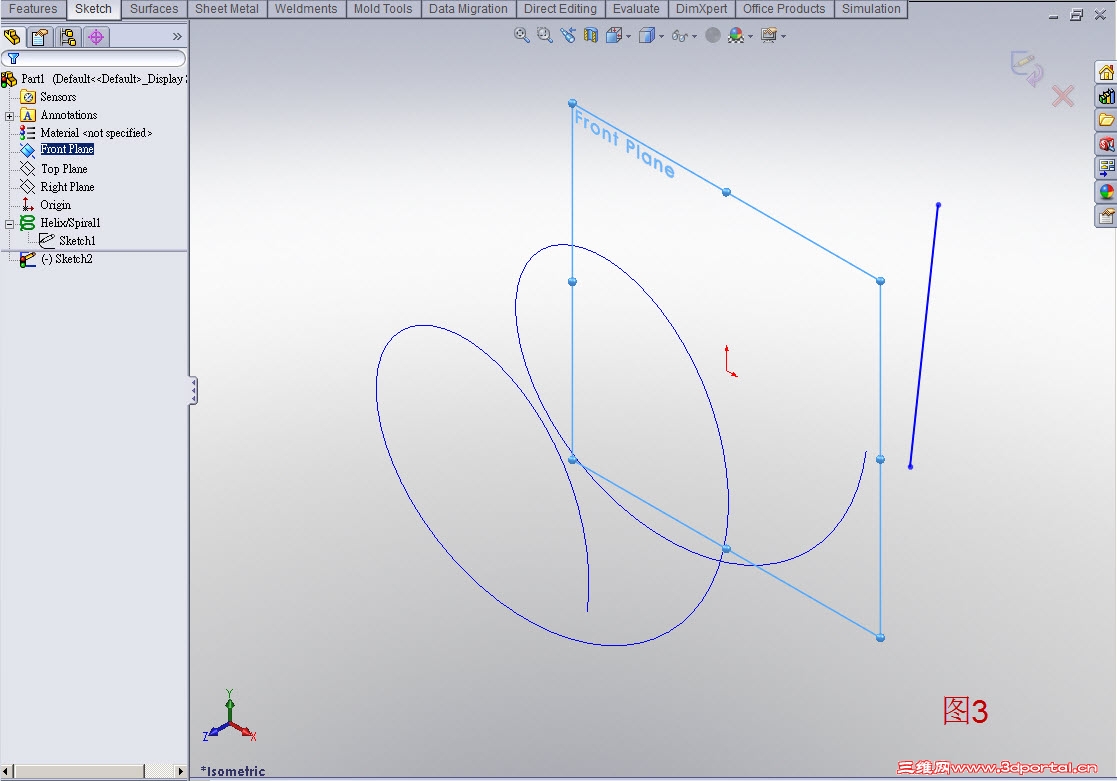Click the Zoom to Fit magnifier icon
Viewport: 1117px width, 781px height.
521,35
